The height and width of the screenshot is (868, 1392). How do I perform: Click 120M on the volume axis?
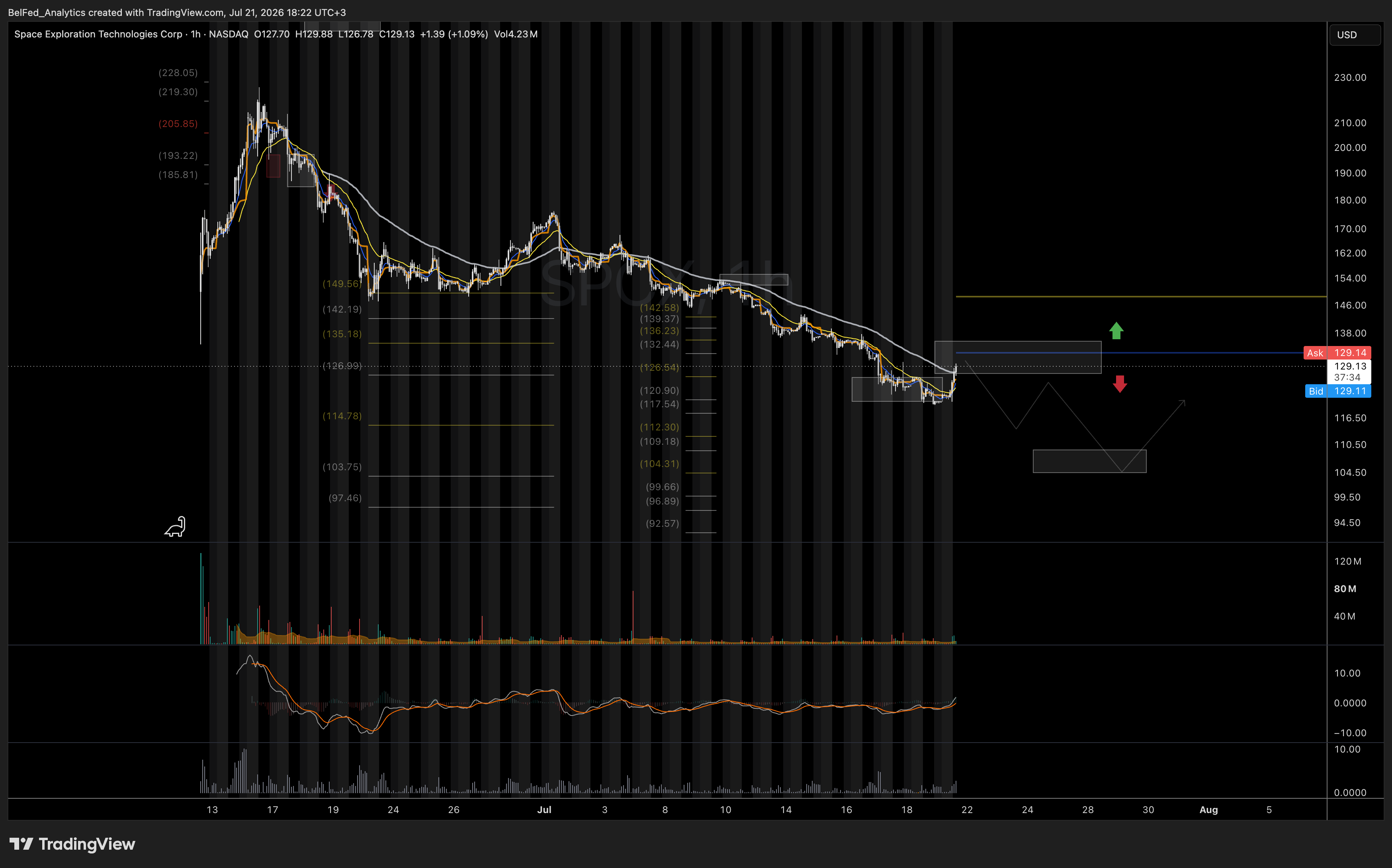tap(1347, 561)
